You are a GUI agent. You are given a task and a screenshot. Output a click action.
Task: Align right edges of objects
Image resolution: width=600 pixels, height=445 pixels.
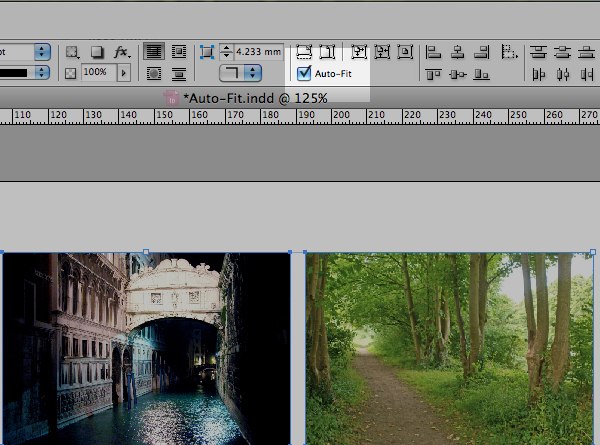(x=481, y=52)
